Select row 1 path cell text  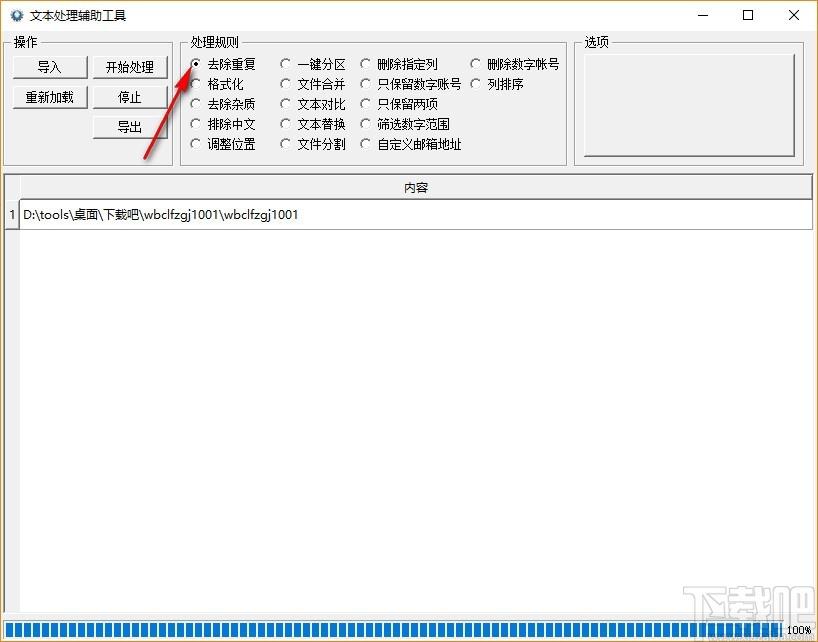161,214
